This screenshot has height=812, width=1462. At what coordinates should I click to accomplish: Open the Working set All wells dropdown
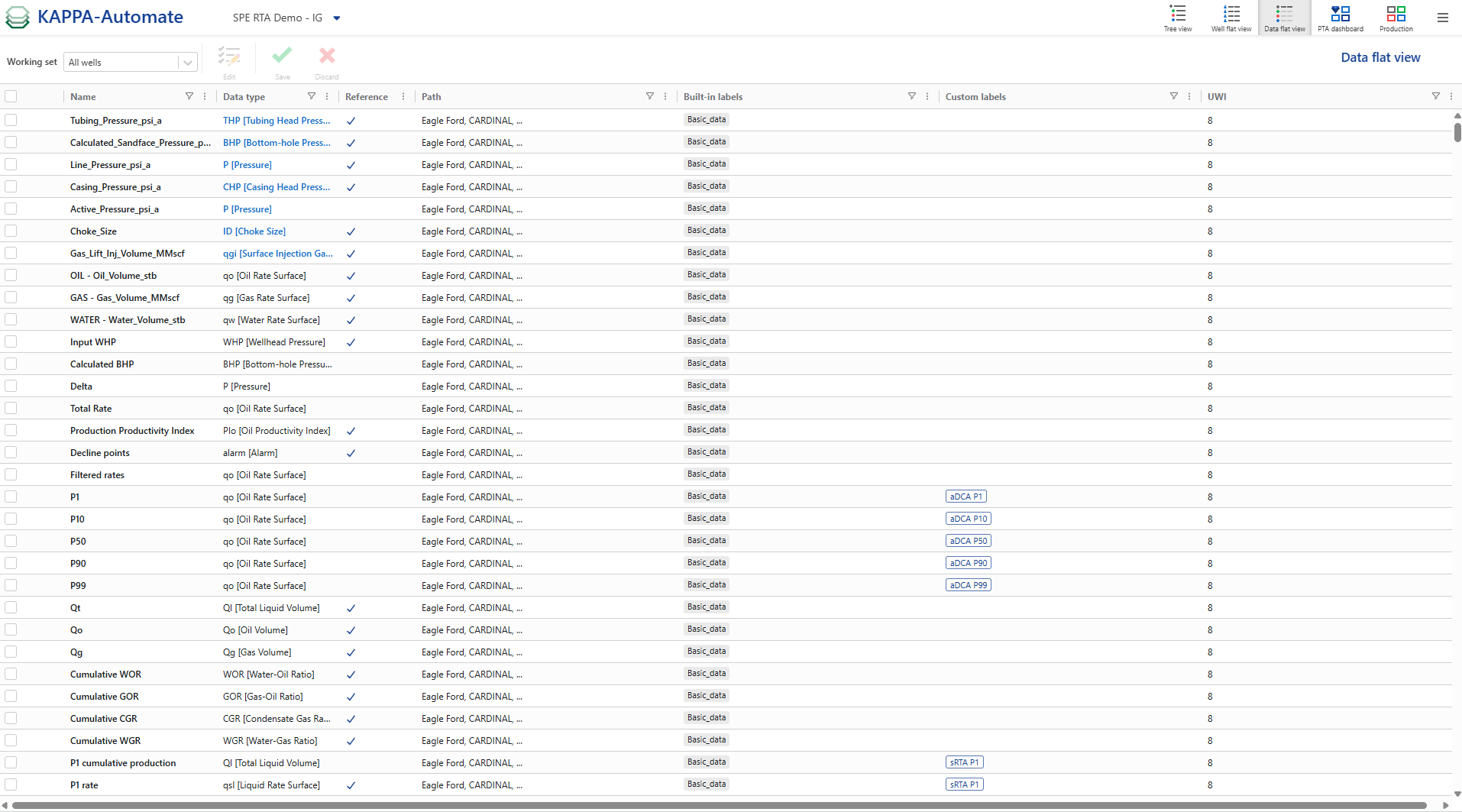[186, 62]
